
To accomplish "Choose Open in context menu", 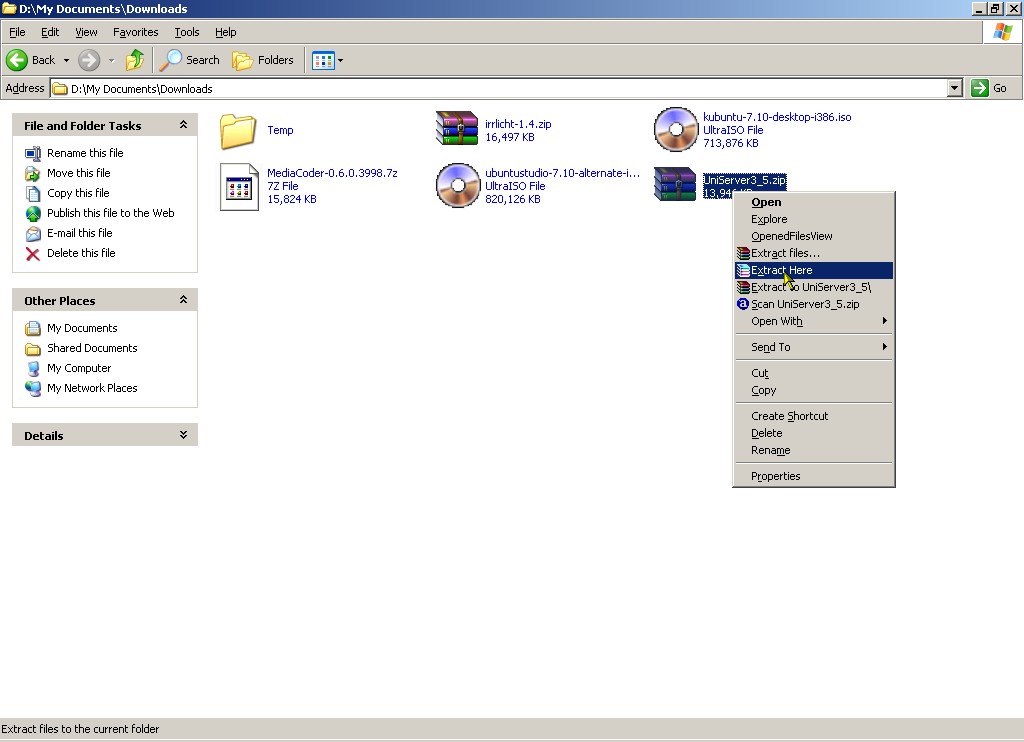I will (814, 202).
